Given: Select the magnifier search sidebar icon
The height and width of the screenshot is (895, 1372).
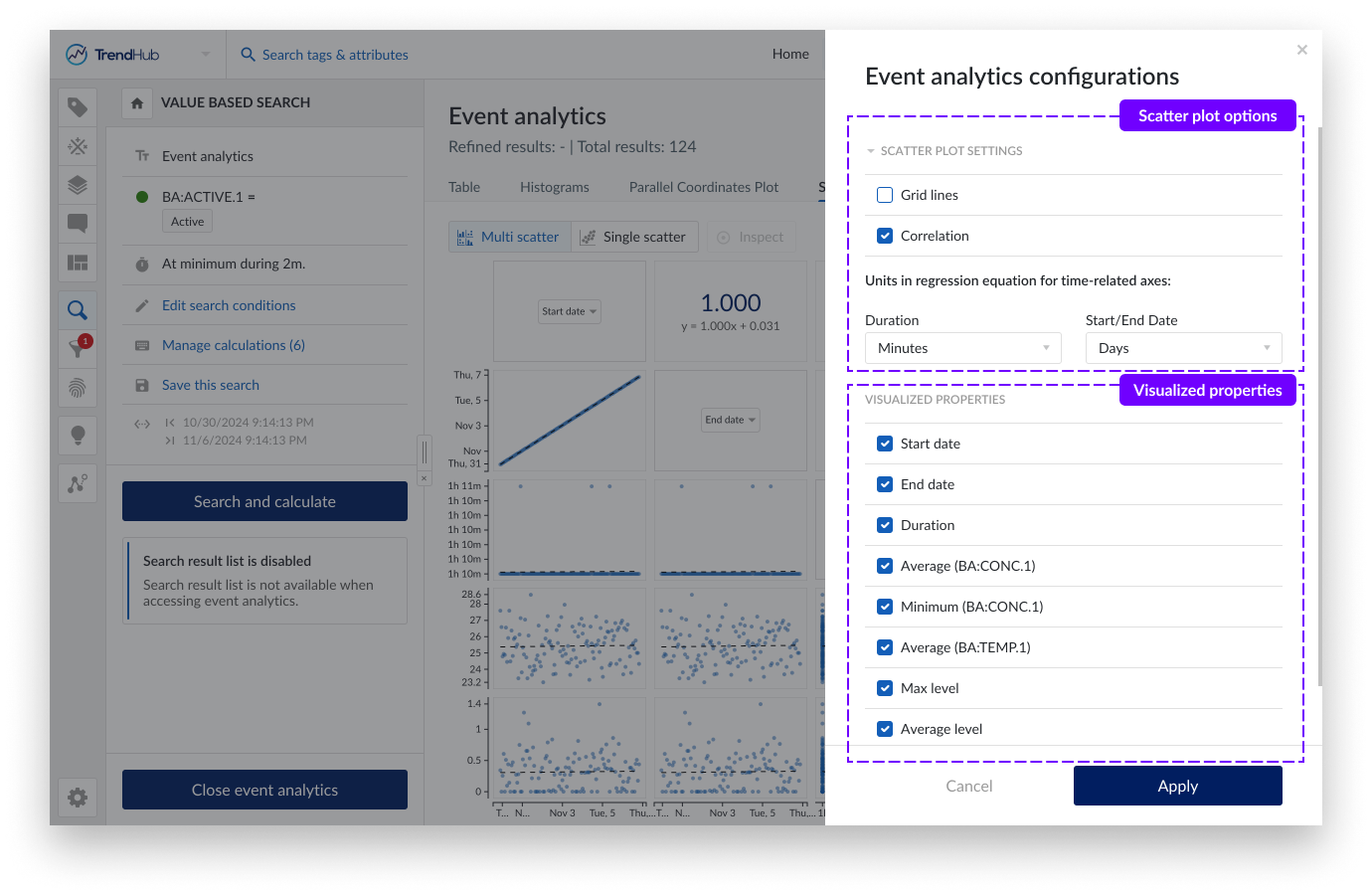Looking at the screenshot, I should (x=78, y=310).
